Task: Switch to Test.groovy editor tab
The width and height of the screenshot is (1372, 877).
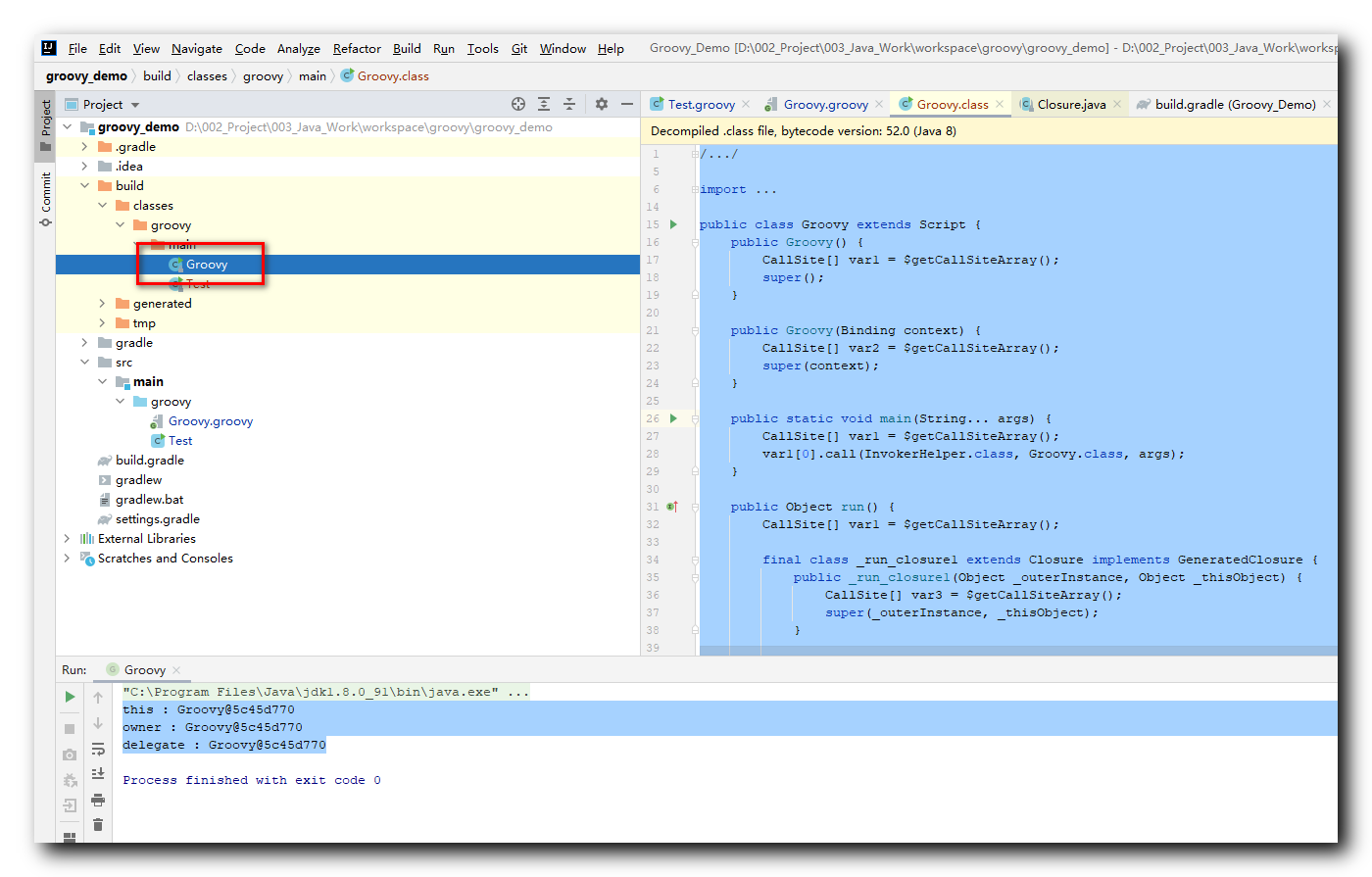Action: (x=700, y=104)
